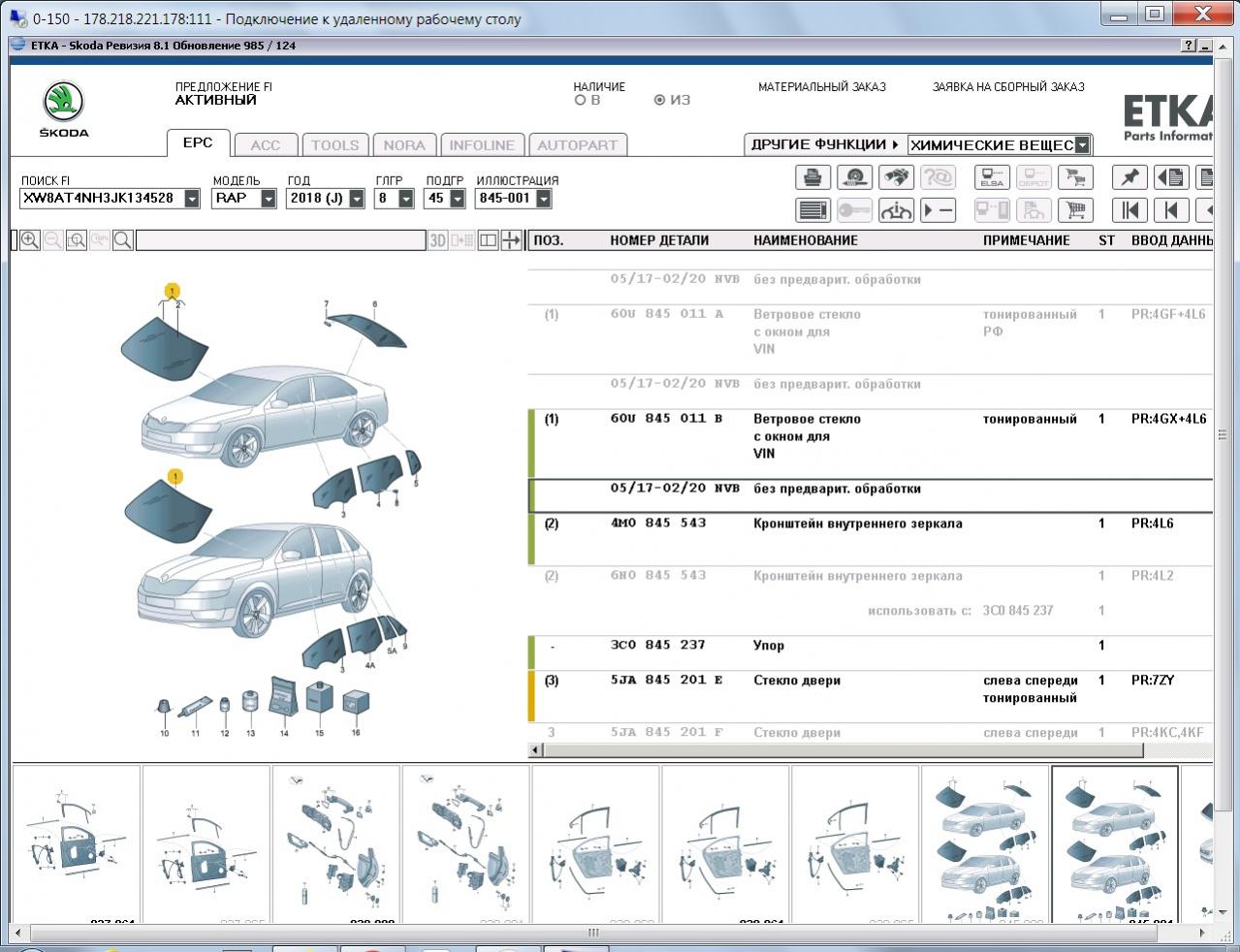Click the printer icon in the toolbar
1240x952 pixels.
click(x=812, y=177)
